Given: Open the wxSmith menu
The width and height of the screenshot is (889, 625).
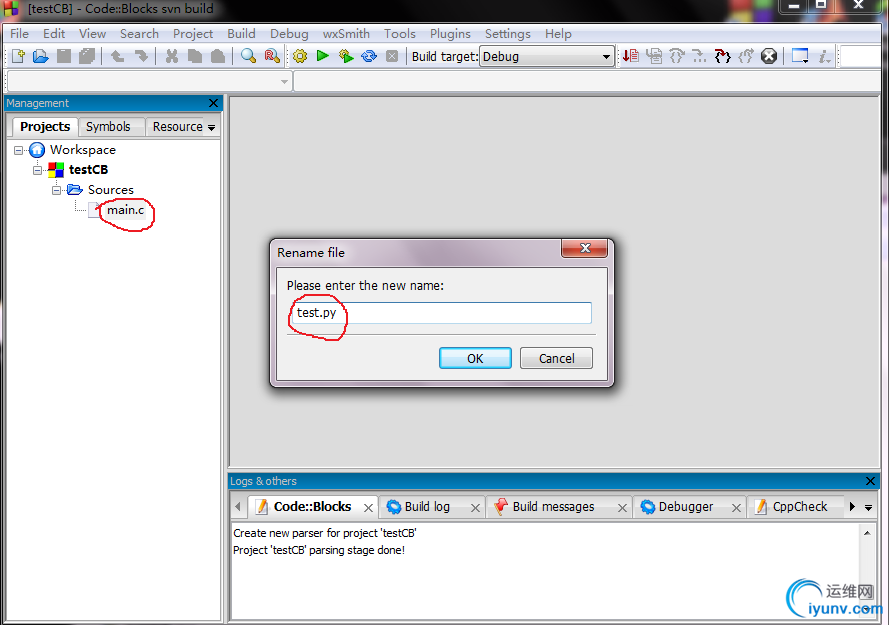Looking at the screenshot, I should coord(346,33).
